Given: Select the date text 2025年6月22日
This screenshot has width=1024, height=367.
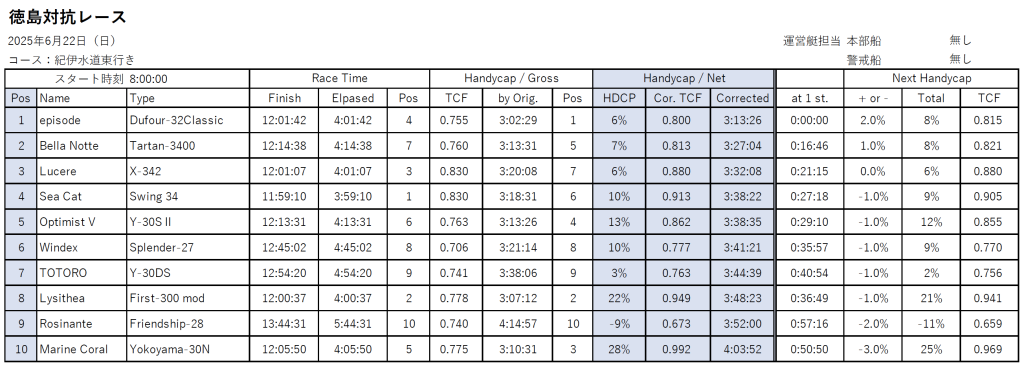Looking at the screenshot, I should 62,40.
